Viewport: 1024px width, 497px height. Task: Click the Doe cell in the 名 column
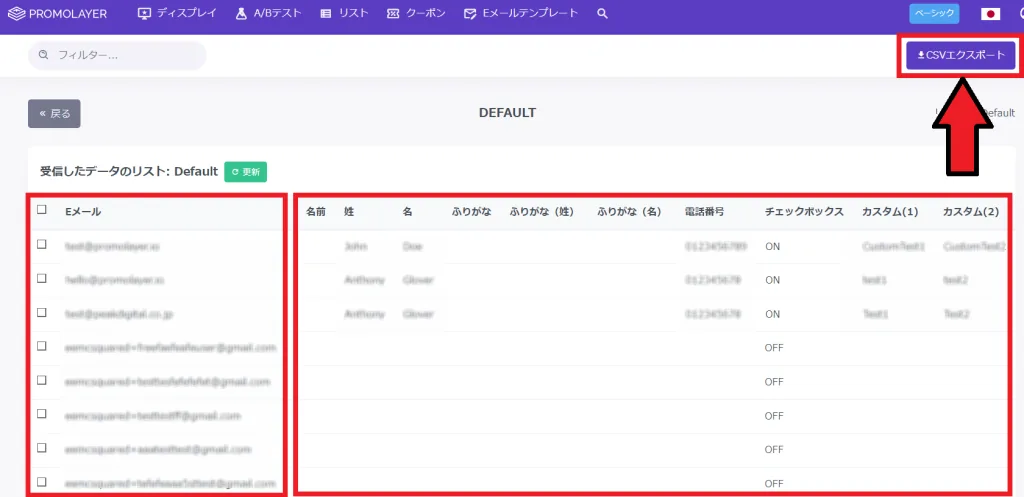pos(412,246)
